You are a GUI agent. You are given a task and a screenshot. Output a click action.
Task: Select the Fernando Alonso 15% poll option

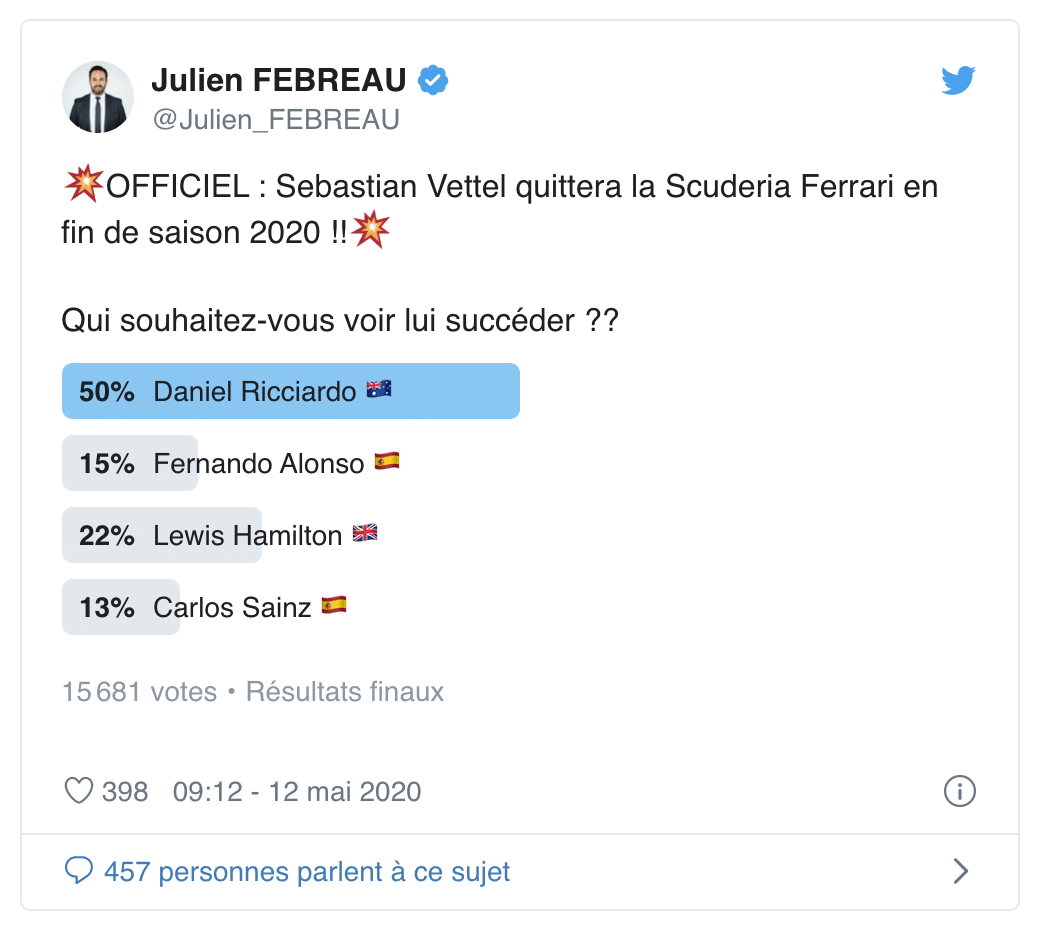[x=230, y=463]
